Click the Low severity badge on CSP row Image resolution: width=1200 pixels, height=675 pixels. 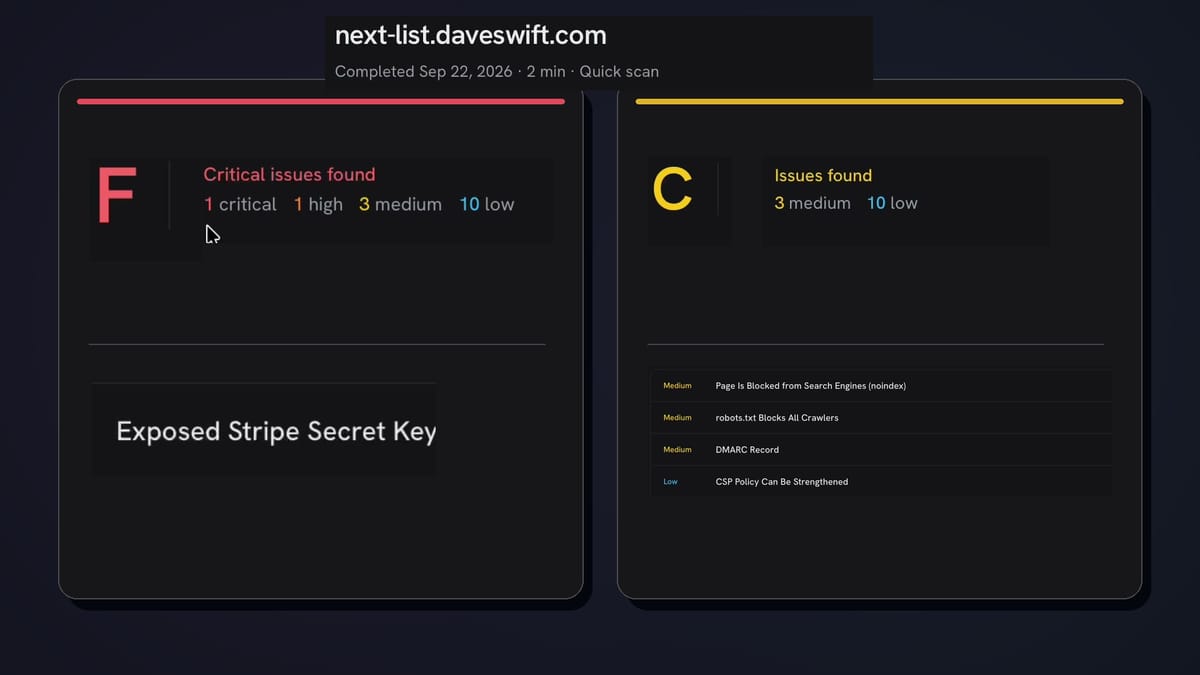(670, 482)
